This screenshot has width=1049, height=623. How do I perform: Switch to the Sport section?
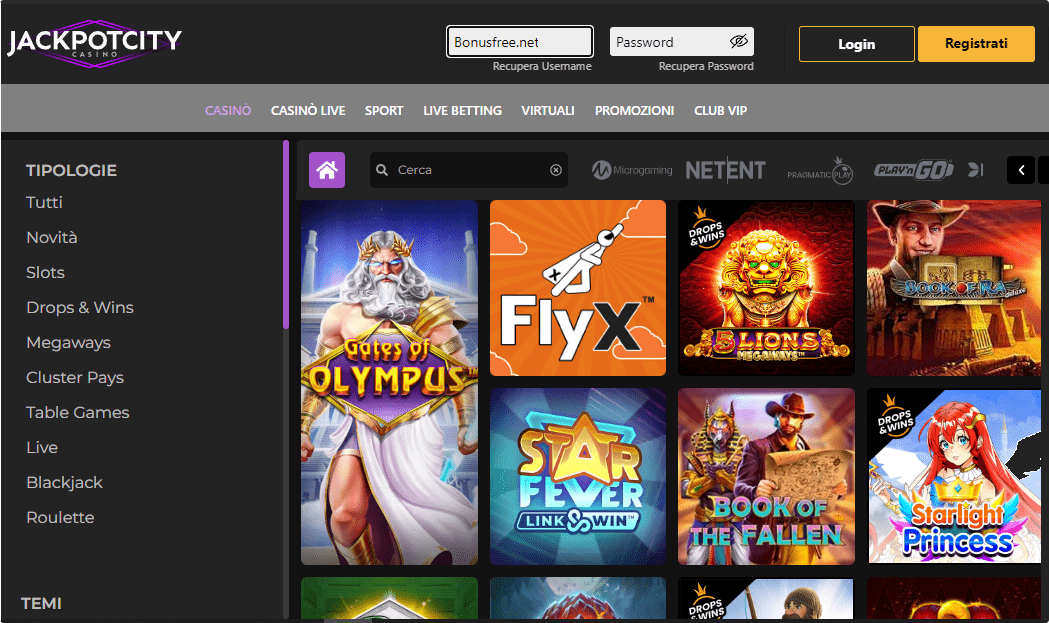[384, 110]
